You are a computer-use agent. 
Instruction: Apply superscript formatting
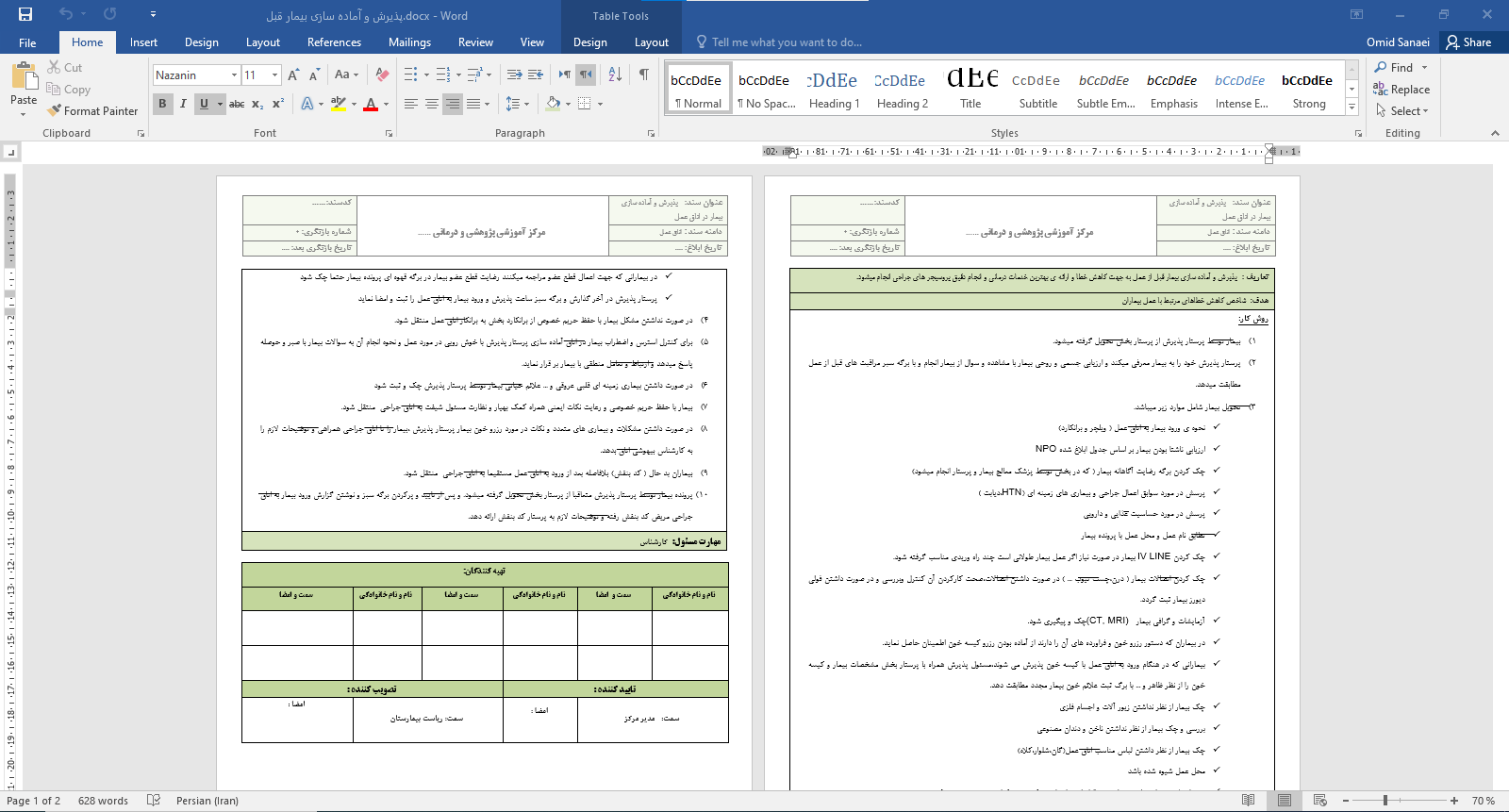click(278, 104)
